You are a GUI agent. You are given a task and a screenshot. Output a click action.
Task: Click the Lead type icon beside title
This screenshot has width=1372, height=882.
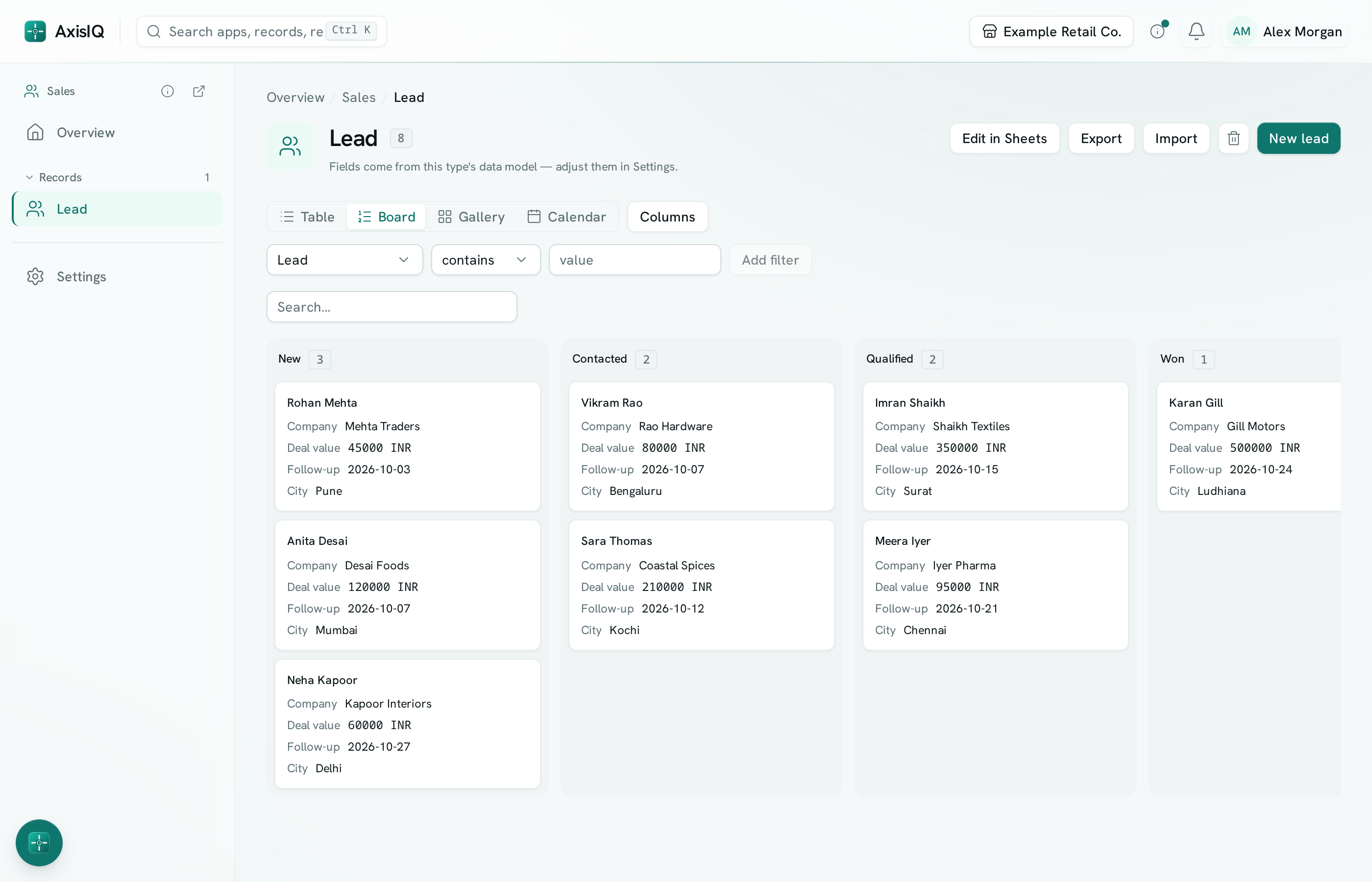[x=290, y=146]
